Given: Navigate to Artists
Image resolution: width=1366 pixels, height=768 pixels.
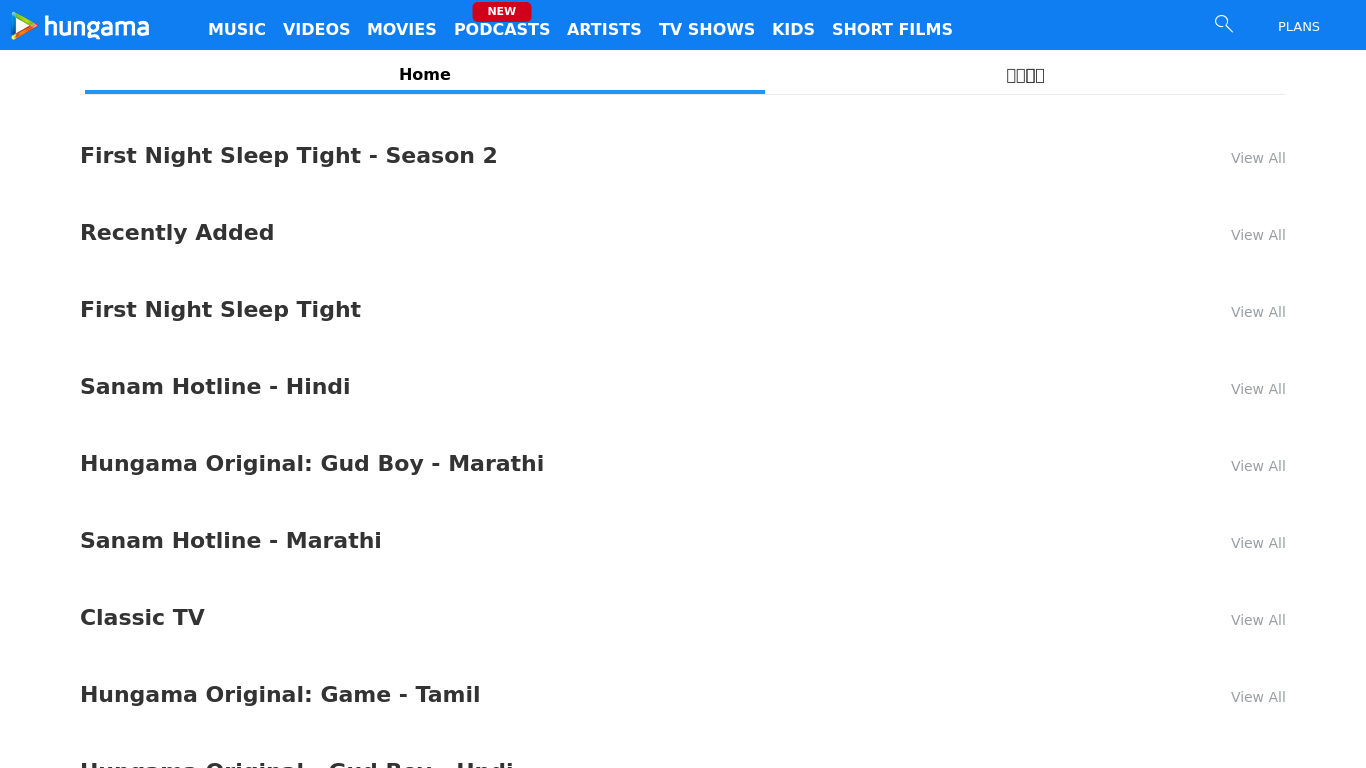Looking at the screenshot, I should click(604, 30).
